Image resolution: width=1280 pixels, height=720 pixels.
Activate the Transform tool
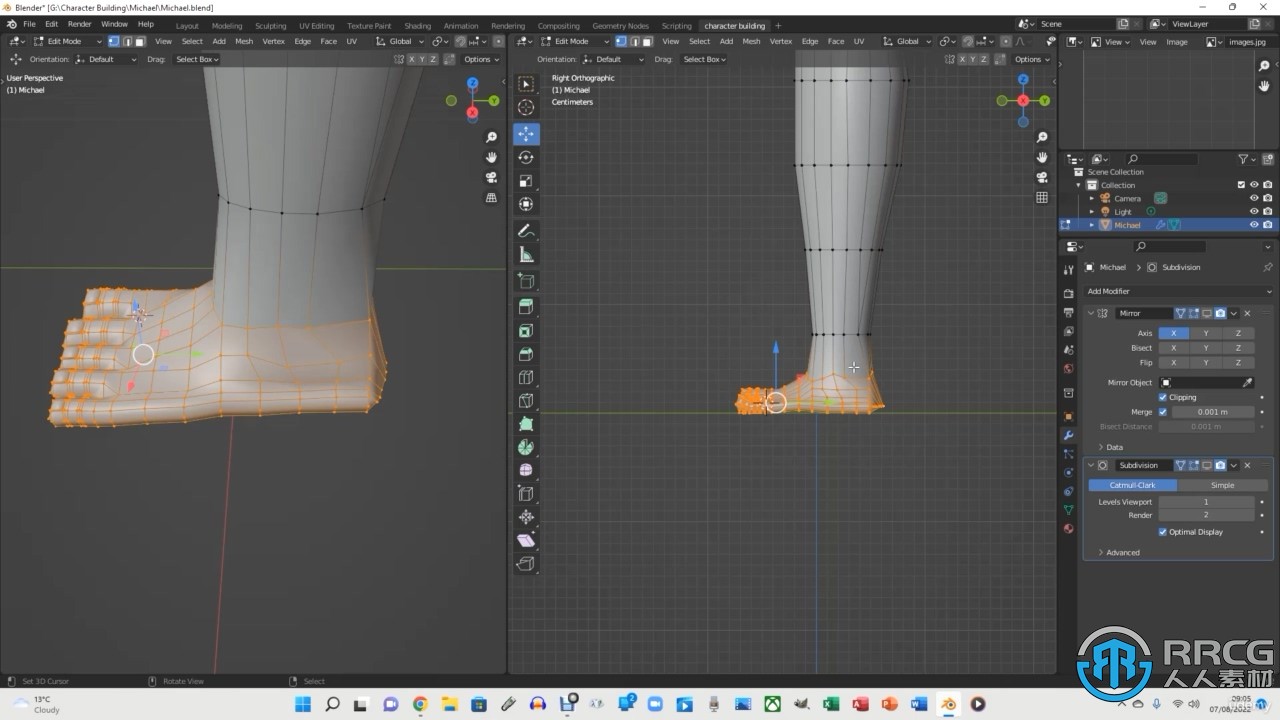point(526,204)
